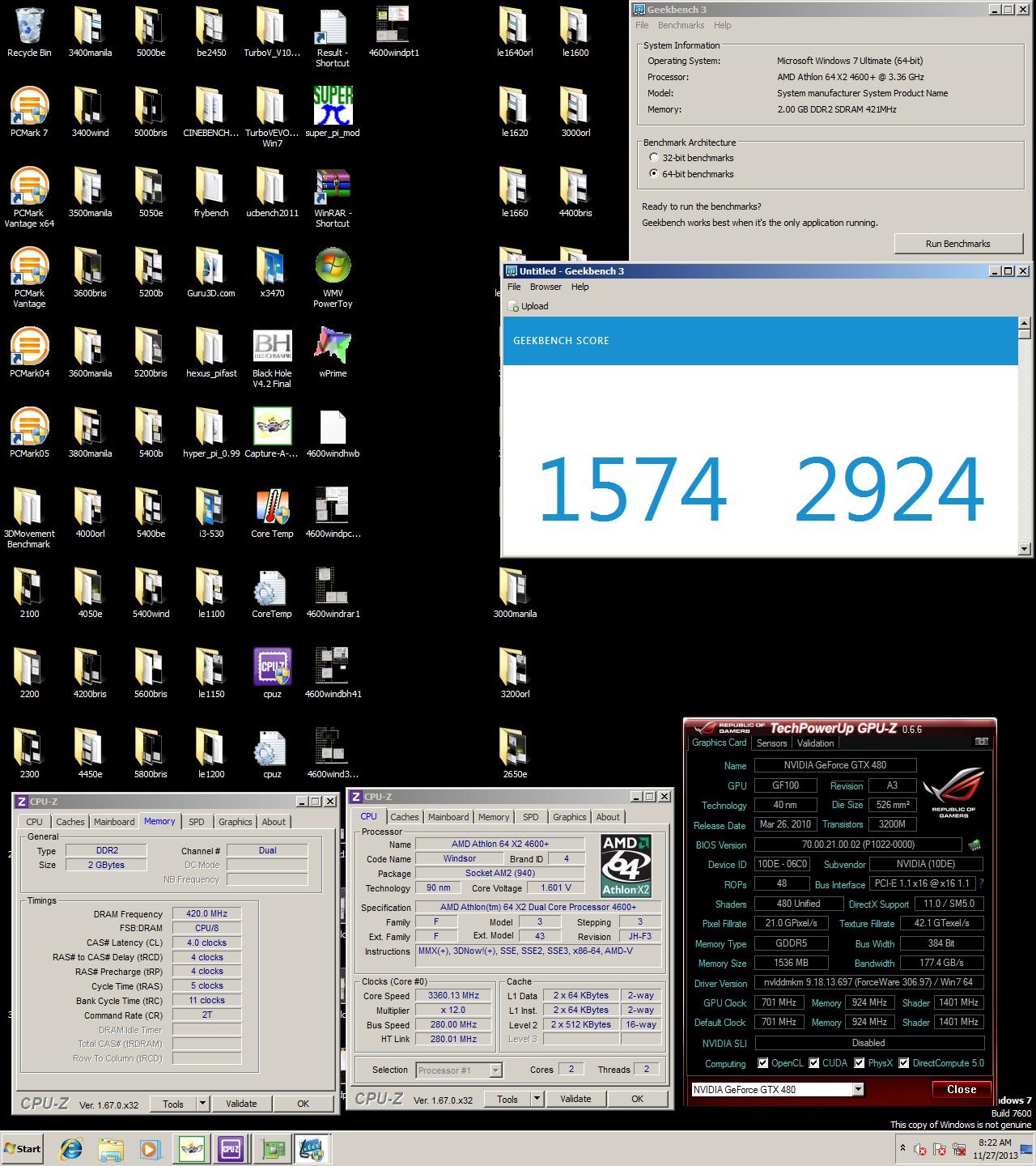Open Black Hole V4.2 Final benchmark icon
Screen dimensions: 1036x1166
point(272,358)
